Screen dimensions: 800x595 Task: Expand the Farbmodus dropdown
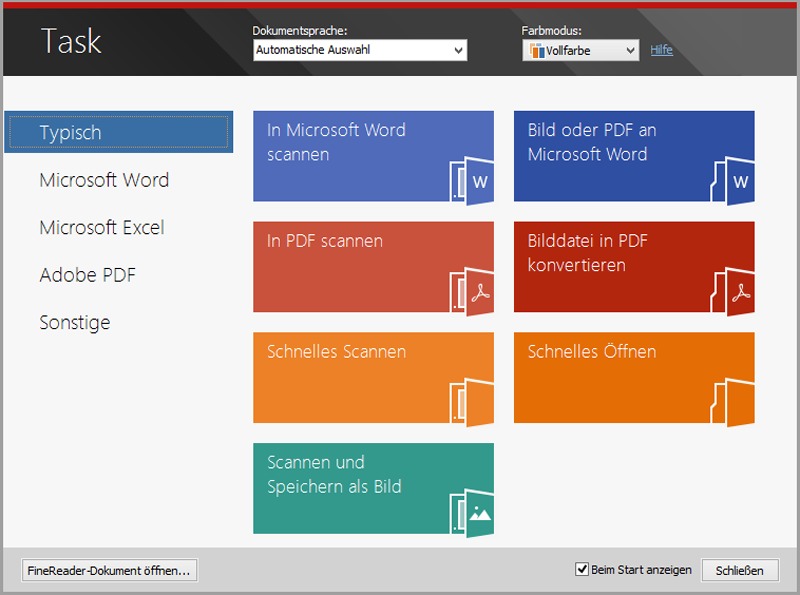[x=630, y=50]
